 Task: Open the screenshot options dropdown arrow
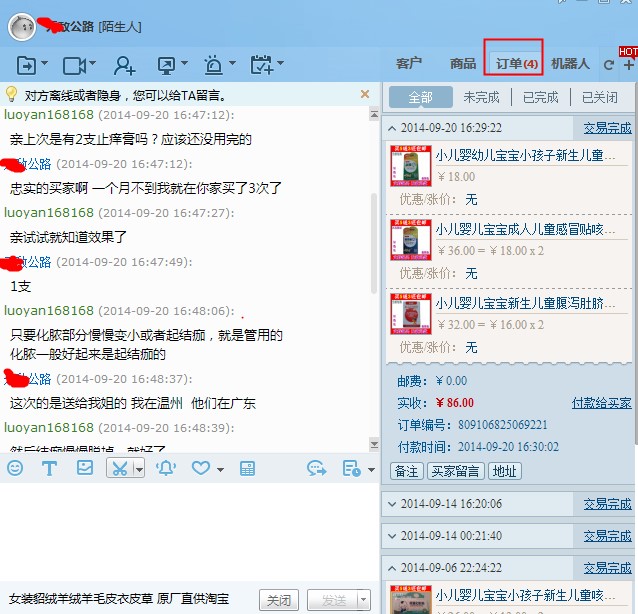(139, 469)
